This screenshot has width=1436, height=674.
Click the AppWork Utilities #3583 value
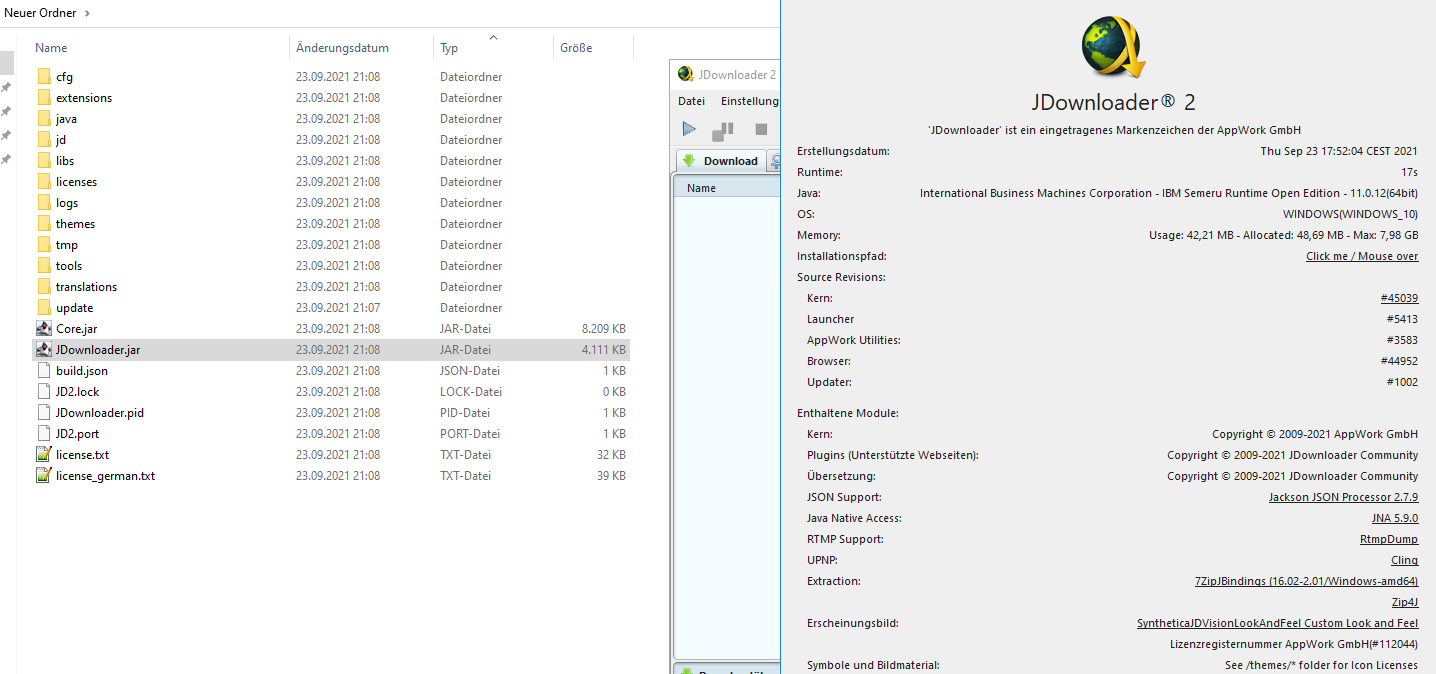1402,341
